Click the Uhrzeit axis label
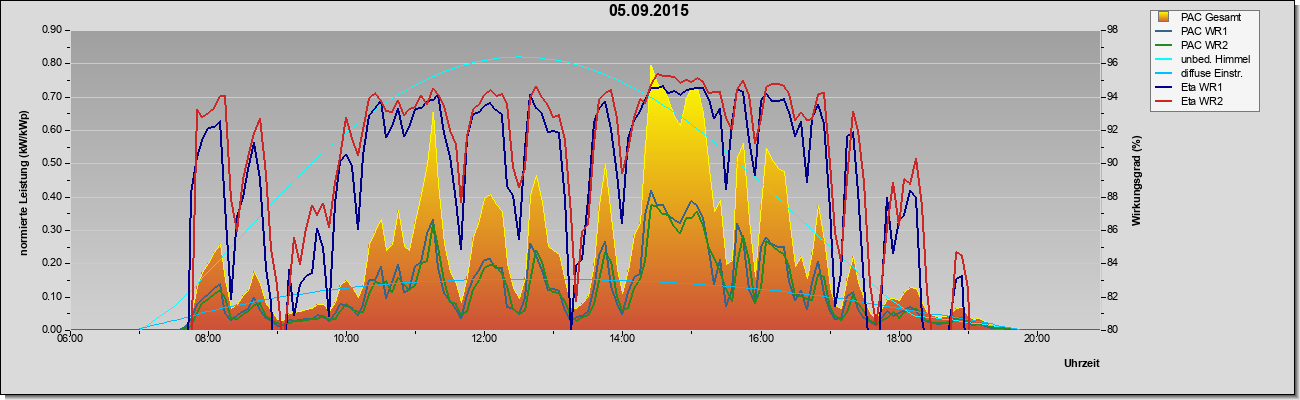The image size is (1300, 400). 1083,364
